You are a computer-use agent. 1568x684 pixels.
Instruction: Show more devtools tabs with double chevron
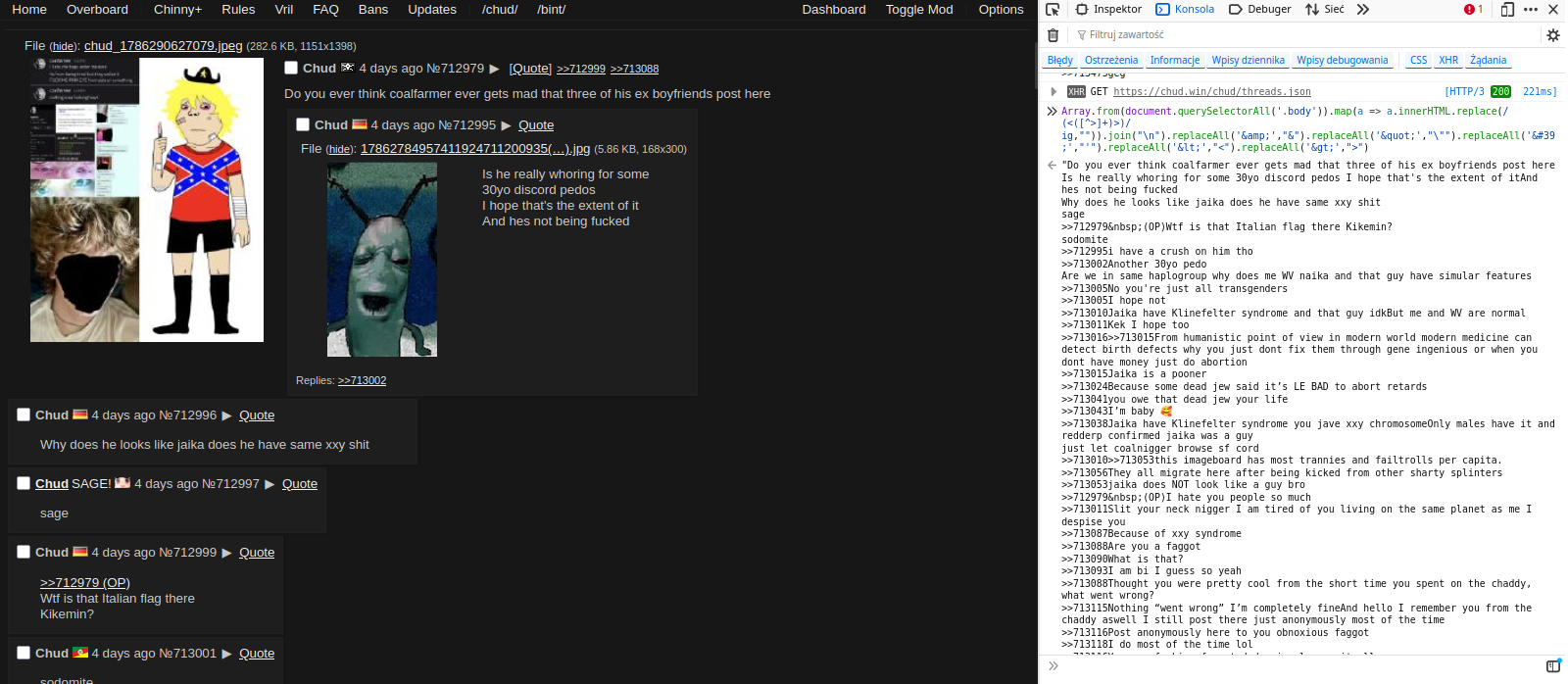pyautogui.click(x=1362, y=10)
